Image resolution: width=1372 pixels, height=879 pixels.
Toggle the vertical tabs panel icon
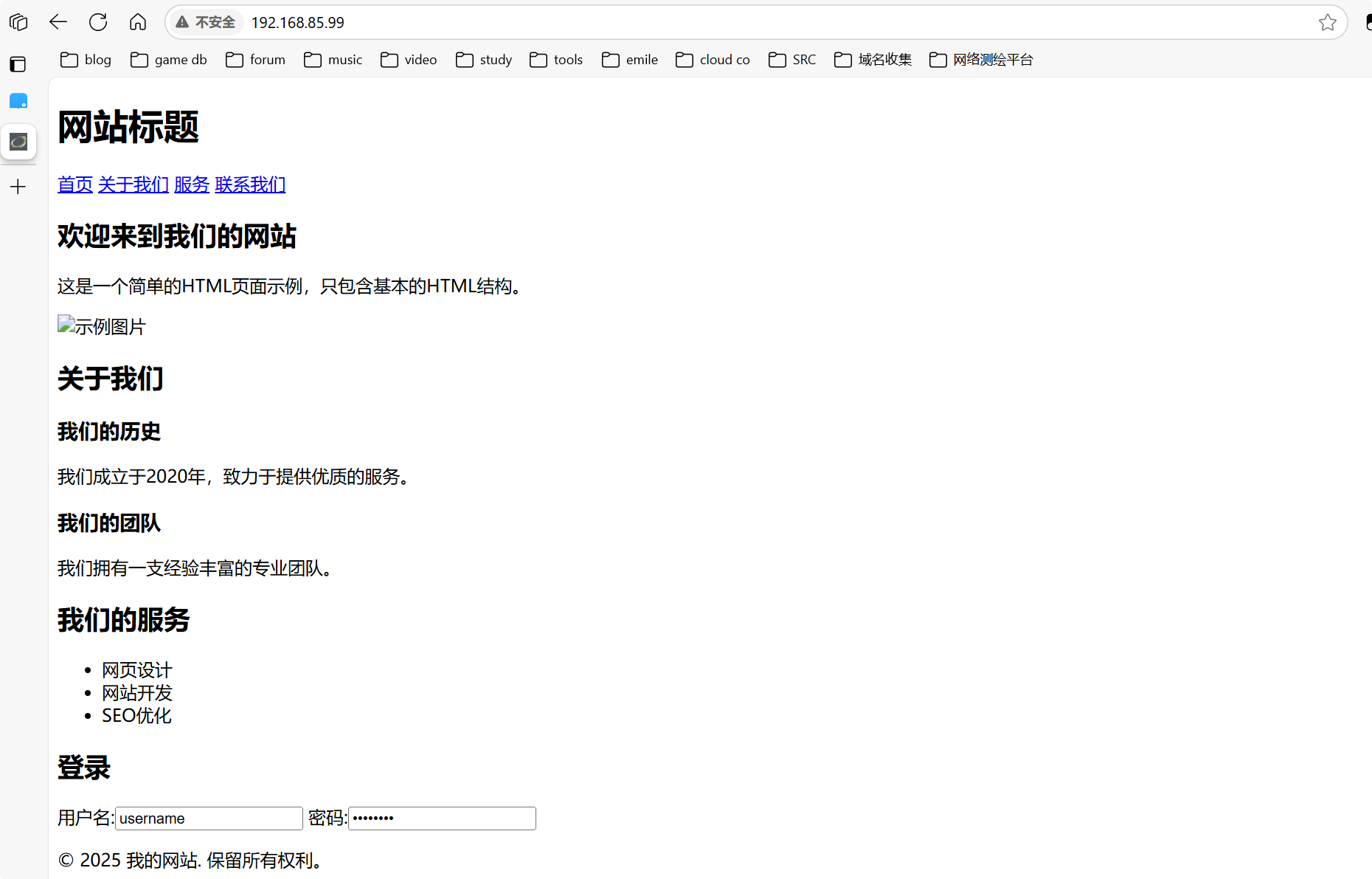click(18, 64)
